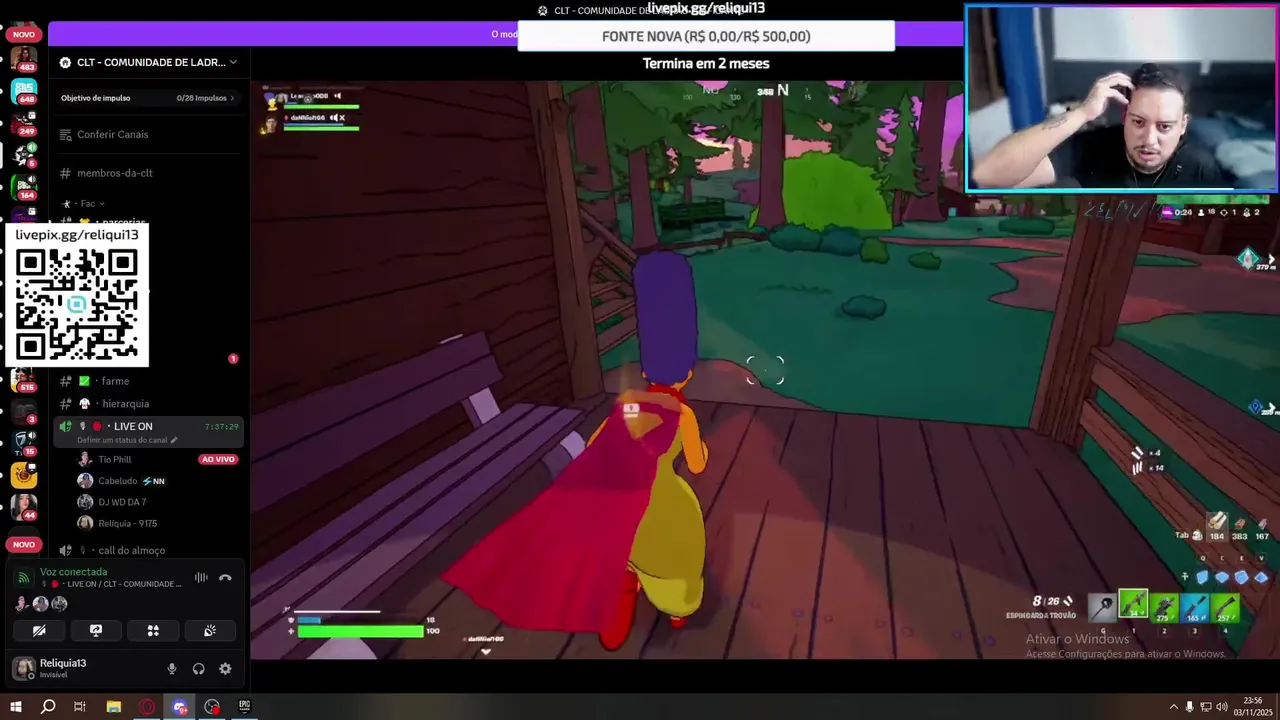Screen dimensions: 1280x720
Task: Open Opera browser from taskbar
Action: tap(147, 707)
